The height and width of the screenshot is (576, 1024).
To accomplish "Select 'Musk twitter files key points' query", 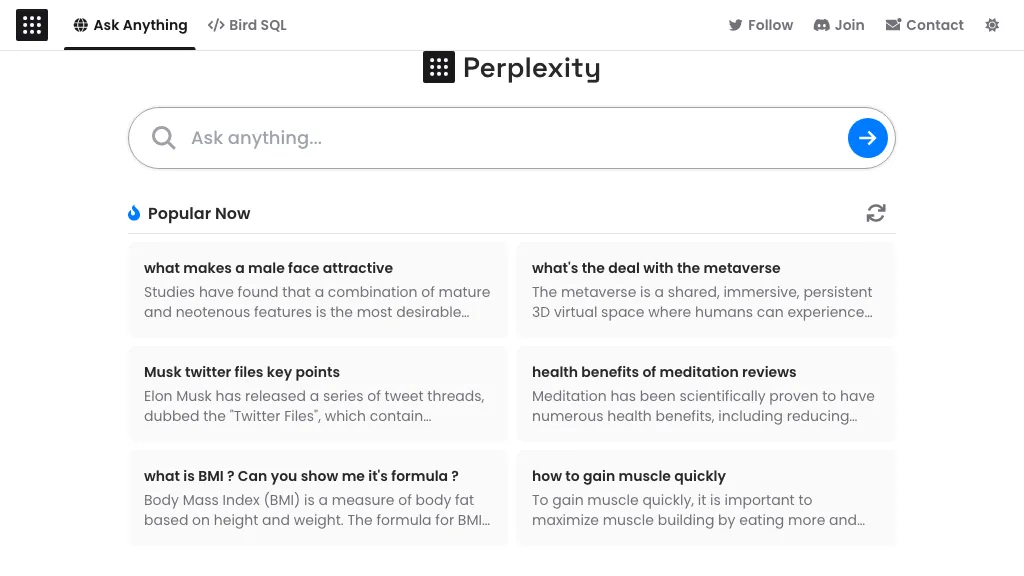I will [318, 394].
